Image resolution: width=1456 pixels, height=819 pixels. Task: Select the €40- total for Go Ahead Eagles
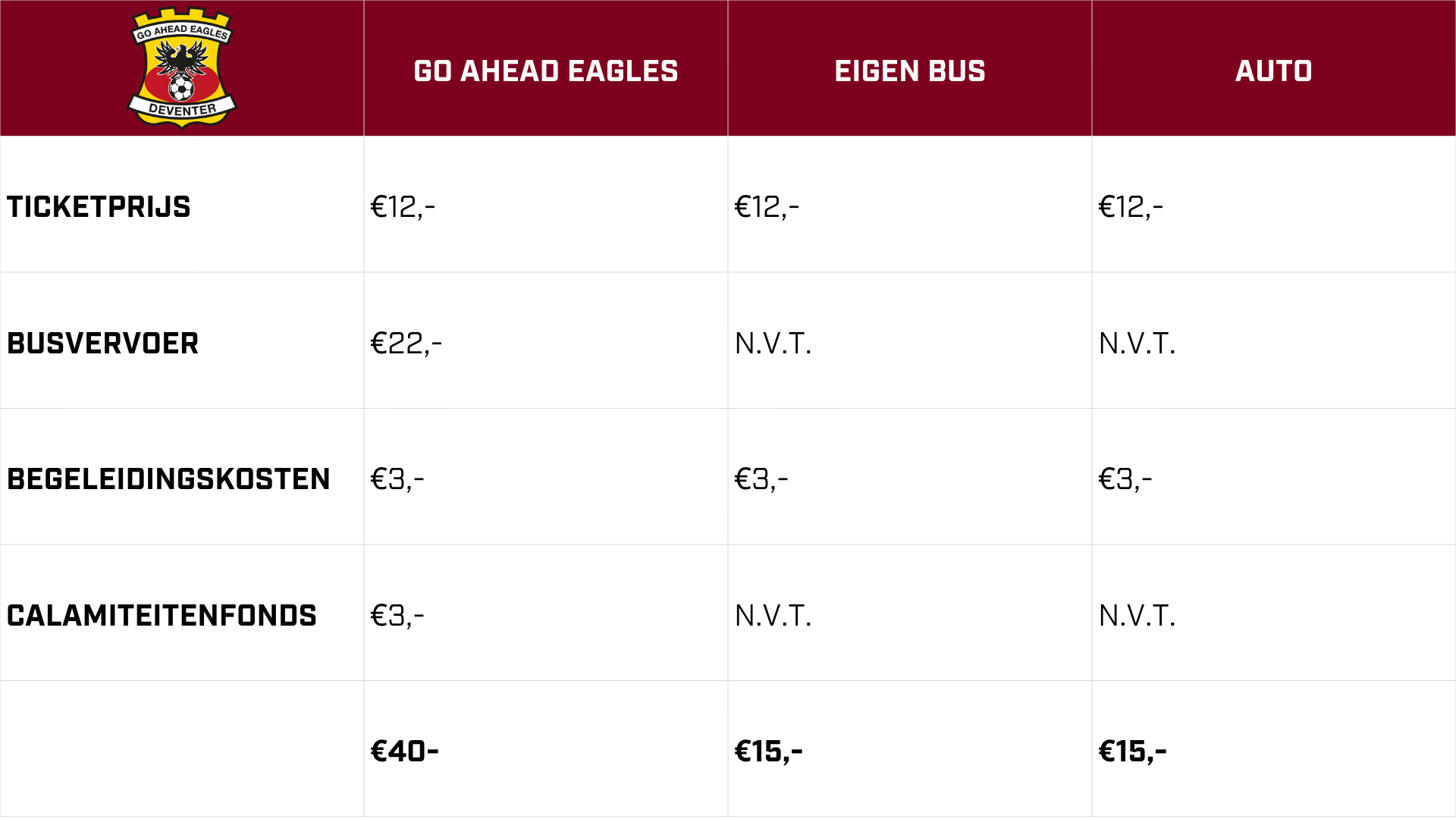tap(405, 752)
